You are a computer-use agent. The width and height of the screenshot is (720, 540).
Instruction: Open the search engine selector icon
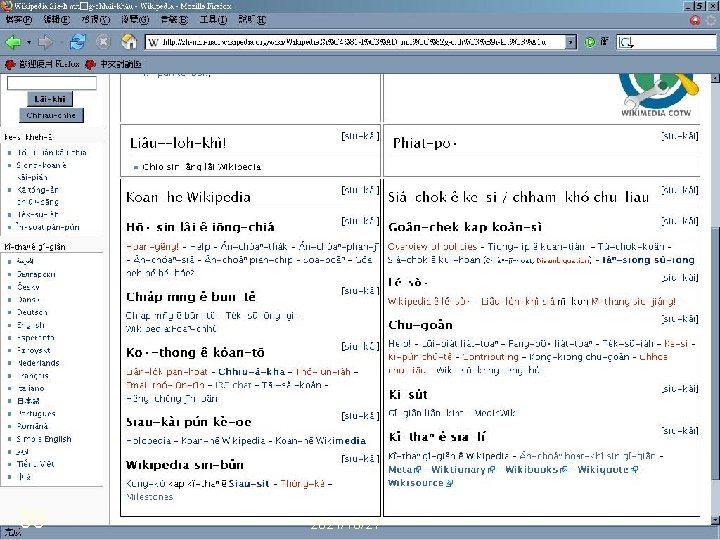(625, 42)
